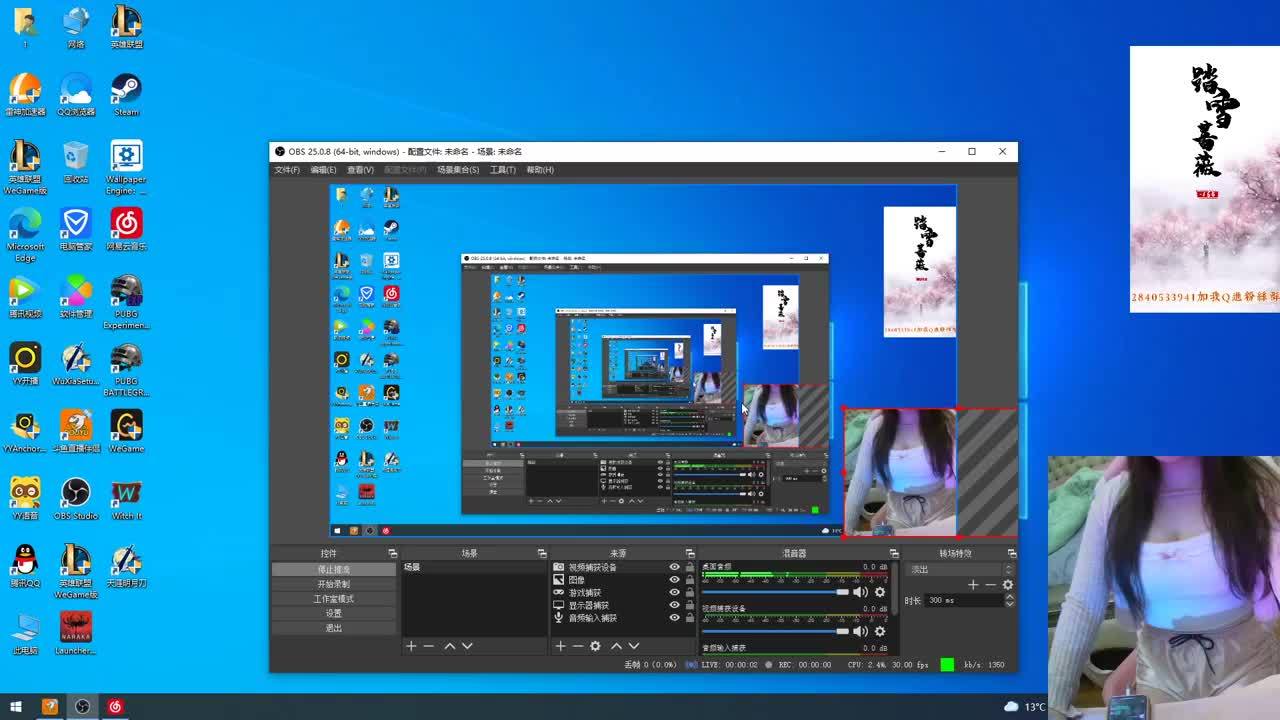
Task: Open the 文件(F) menu
Action: click(x=287, y=170)
